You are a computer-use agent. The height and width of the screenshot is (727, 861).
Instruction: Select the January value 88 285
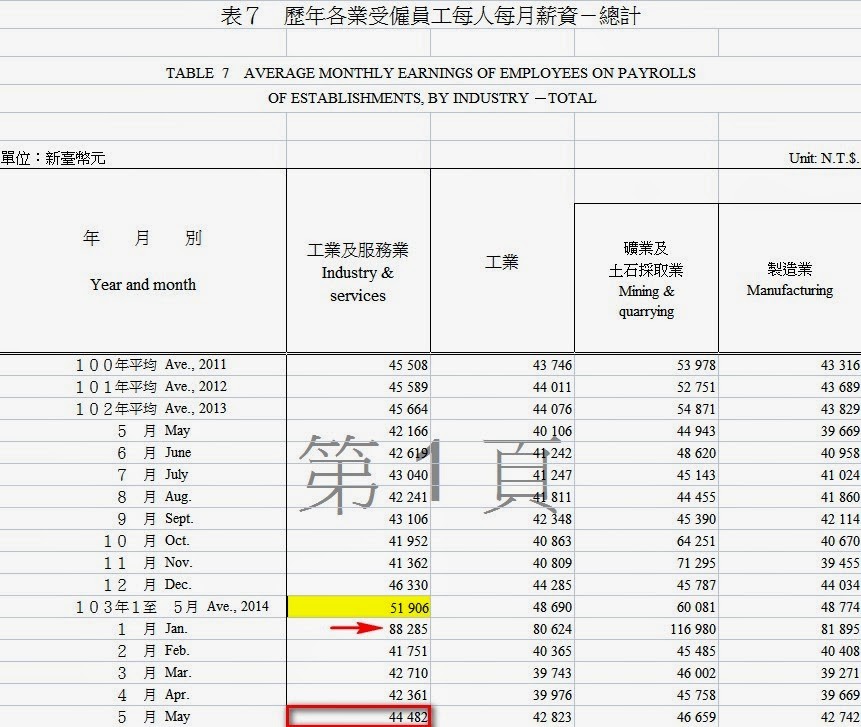click(x=408, y=629)
